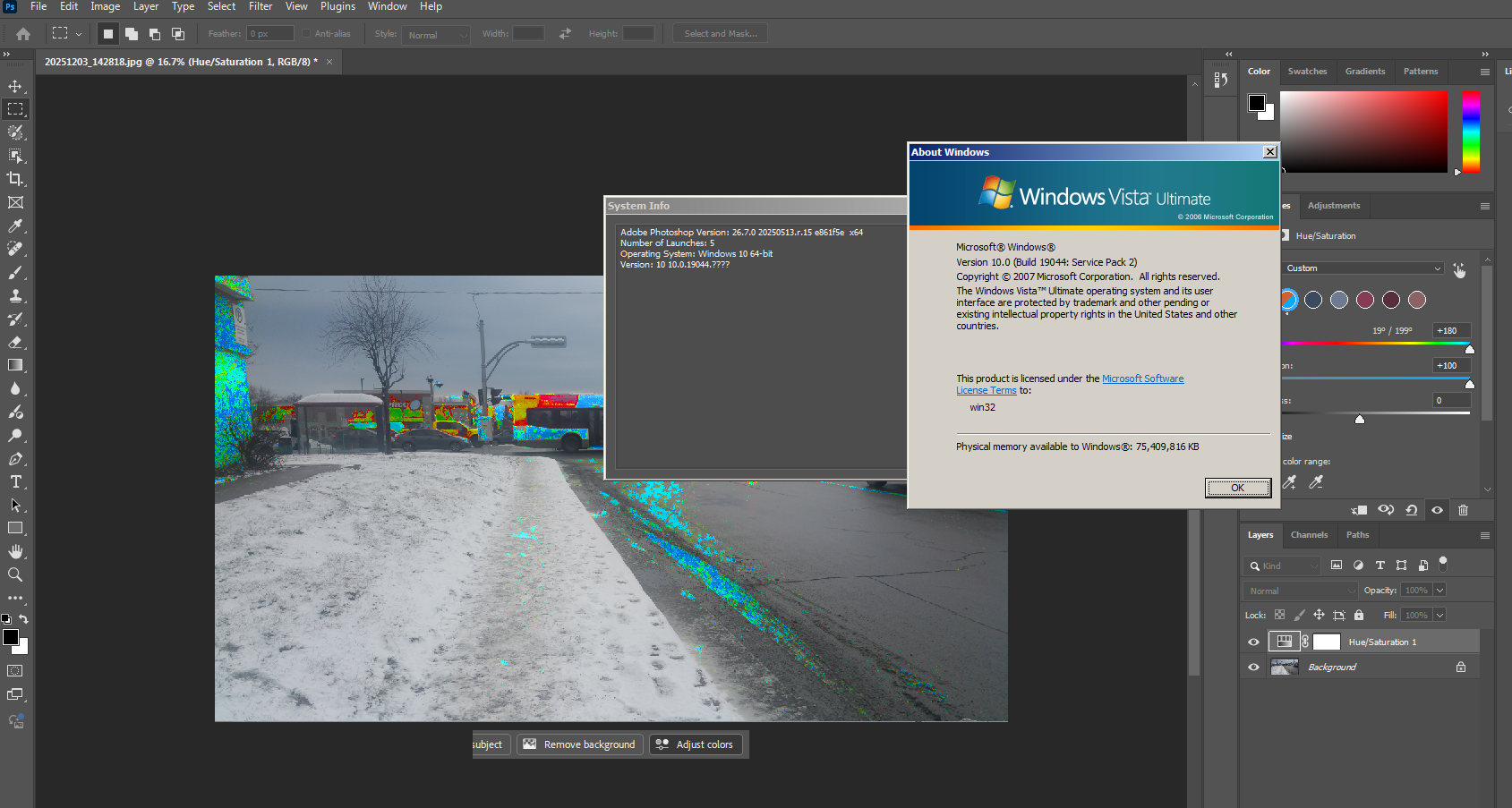Open the Style dropdown set to Normal
The image size is (1512, 808).
pyautogui.click(x=436, y=35)
